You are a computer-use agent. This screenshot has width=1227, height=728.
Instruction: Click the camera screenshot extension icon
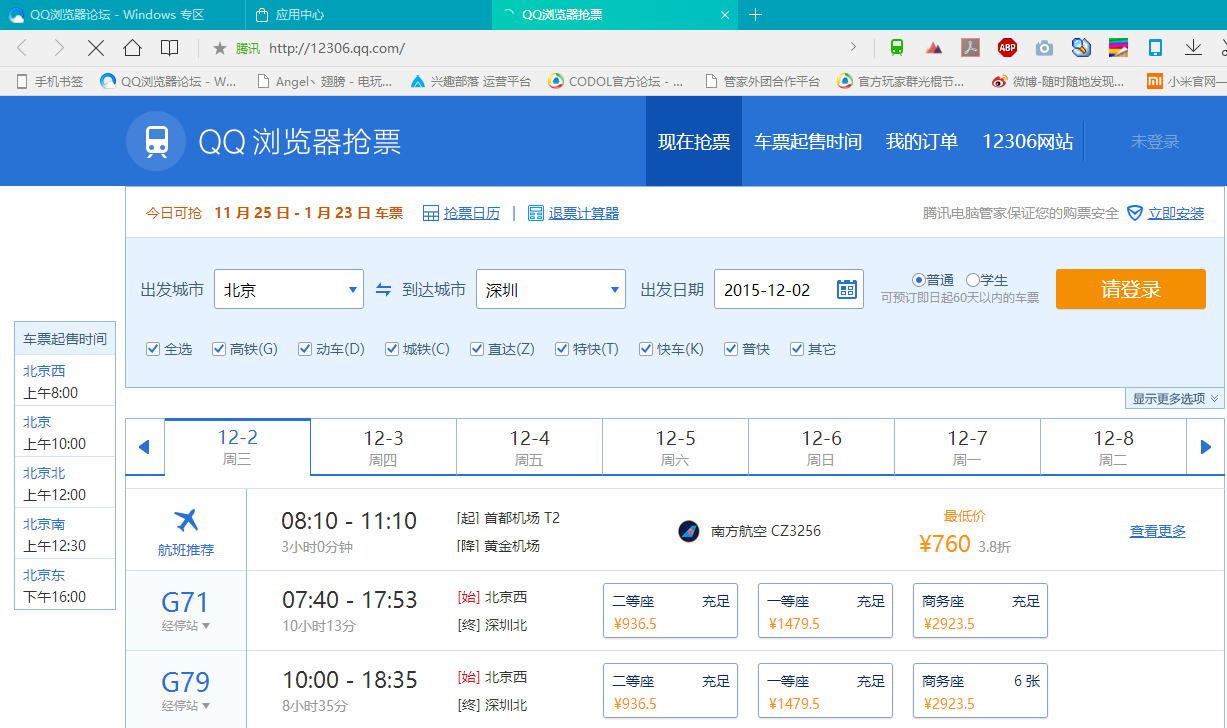pos(1044,48)
